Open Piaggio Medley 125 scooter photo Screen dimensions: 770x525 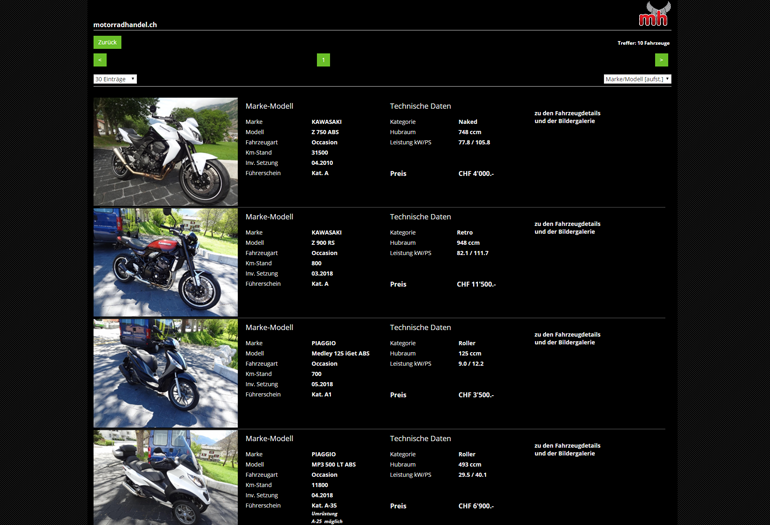(165, 373)
